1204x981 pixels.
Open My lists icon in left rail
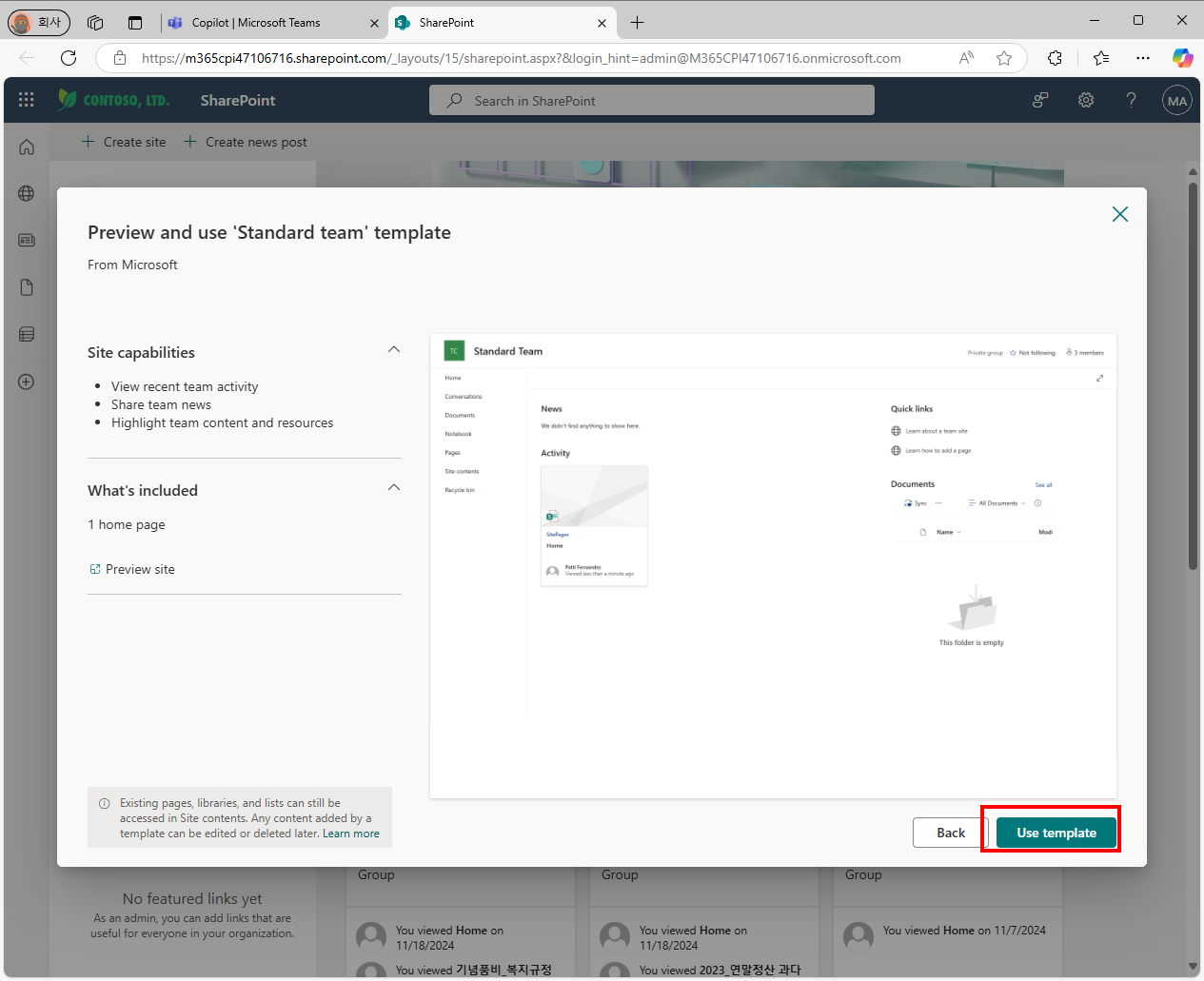[x=27, y=334]
